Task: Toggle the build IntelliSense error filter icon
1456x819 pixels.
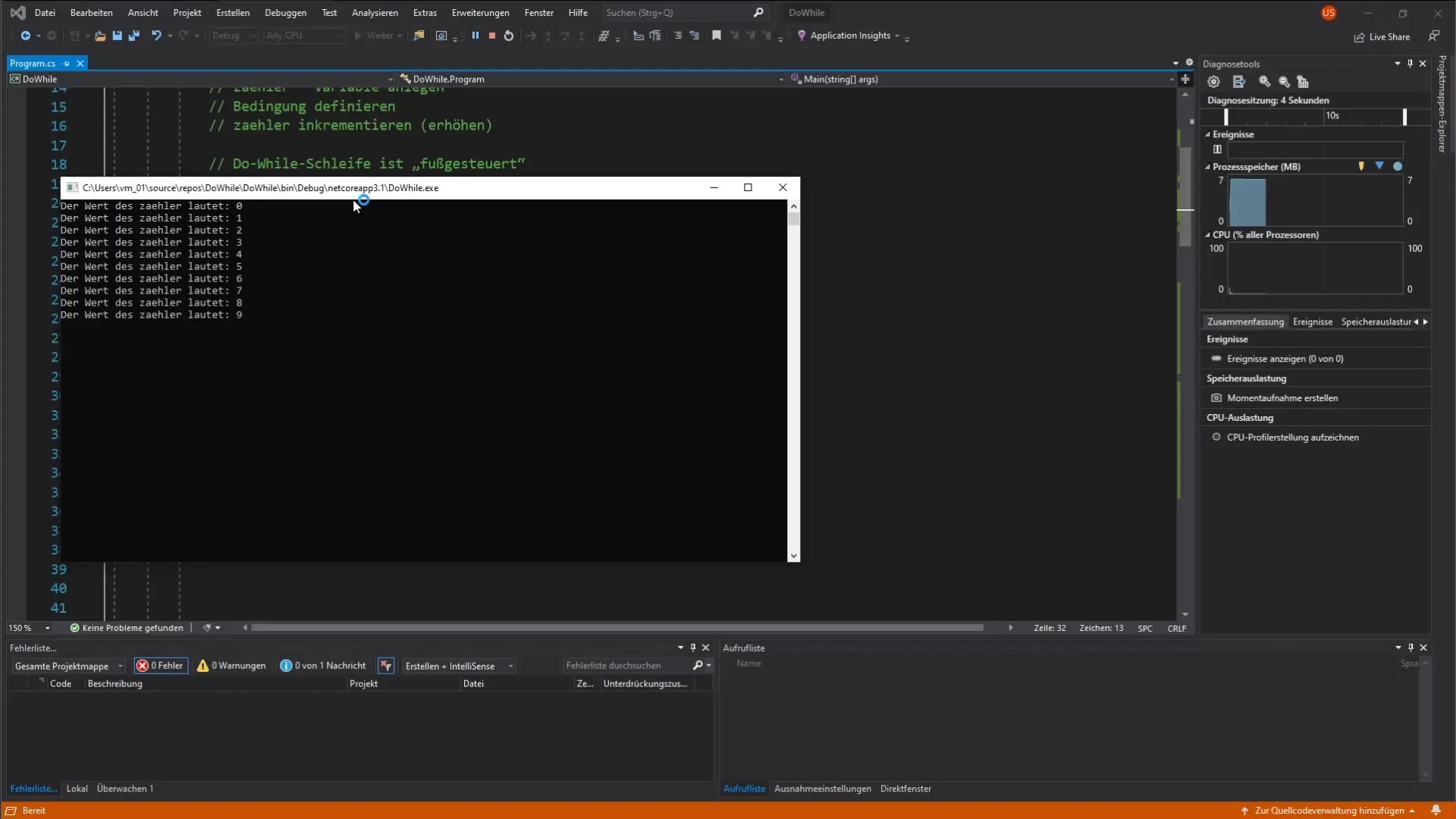Action: [386, 666]
